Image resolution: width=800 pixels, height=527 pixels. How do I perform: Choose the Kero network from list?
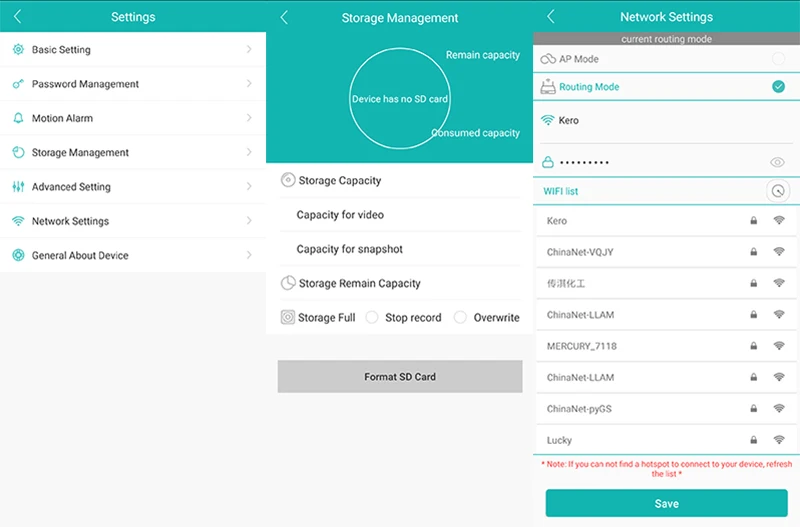coord(666,220)
